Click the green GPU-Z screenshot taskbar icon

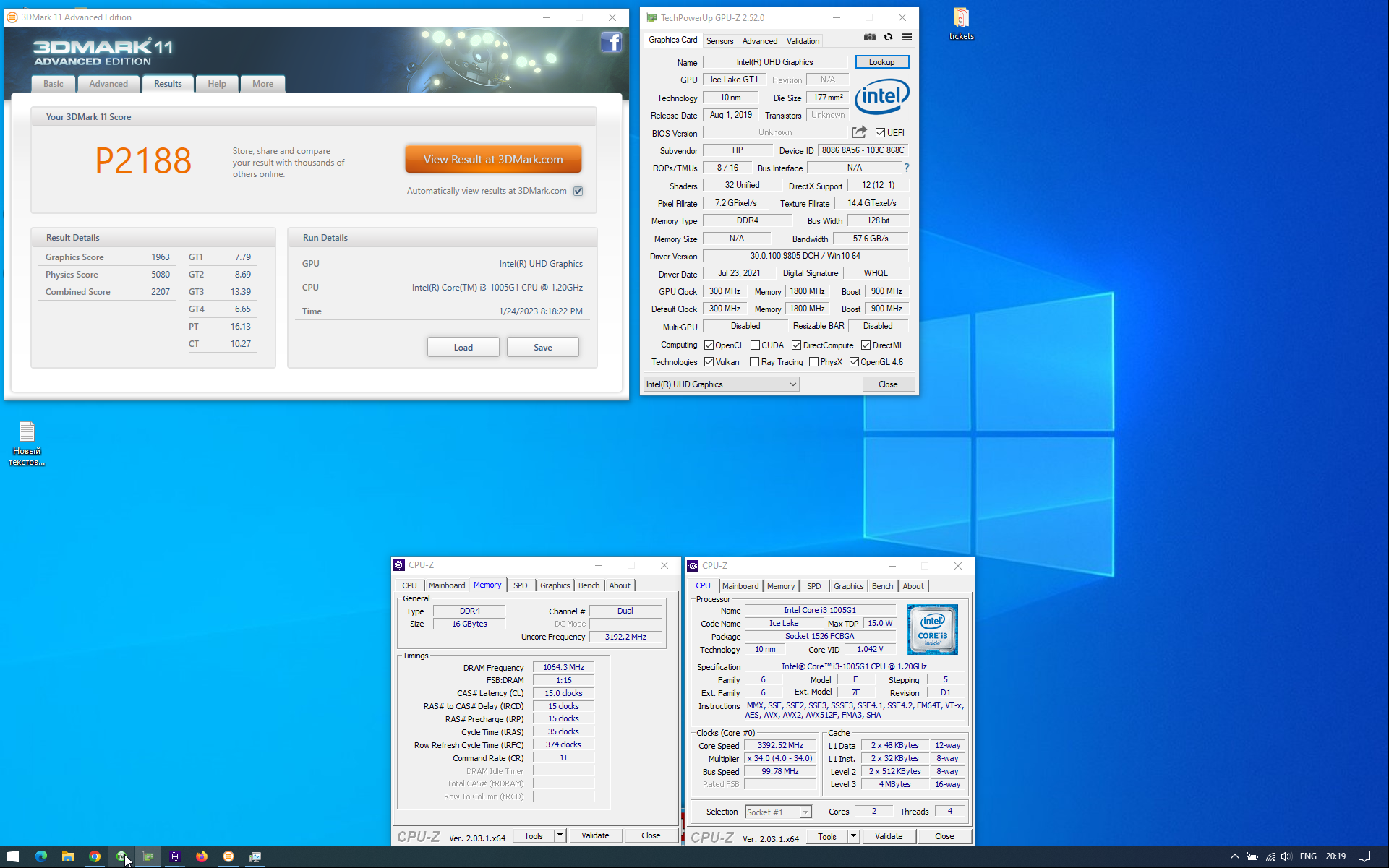click(x=121, y=856)
